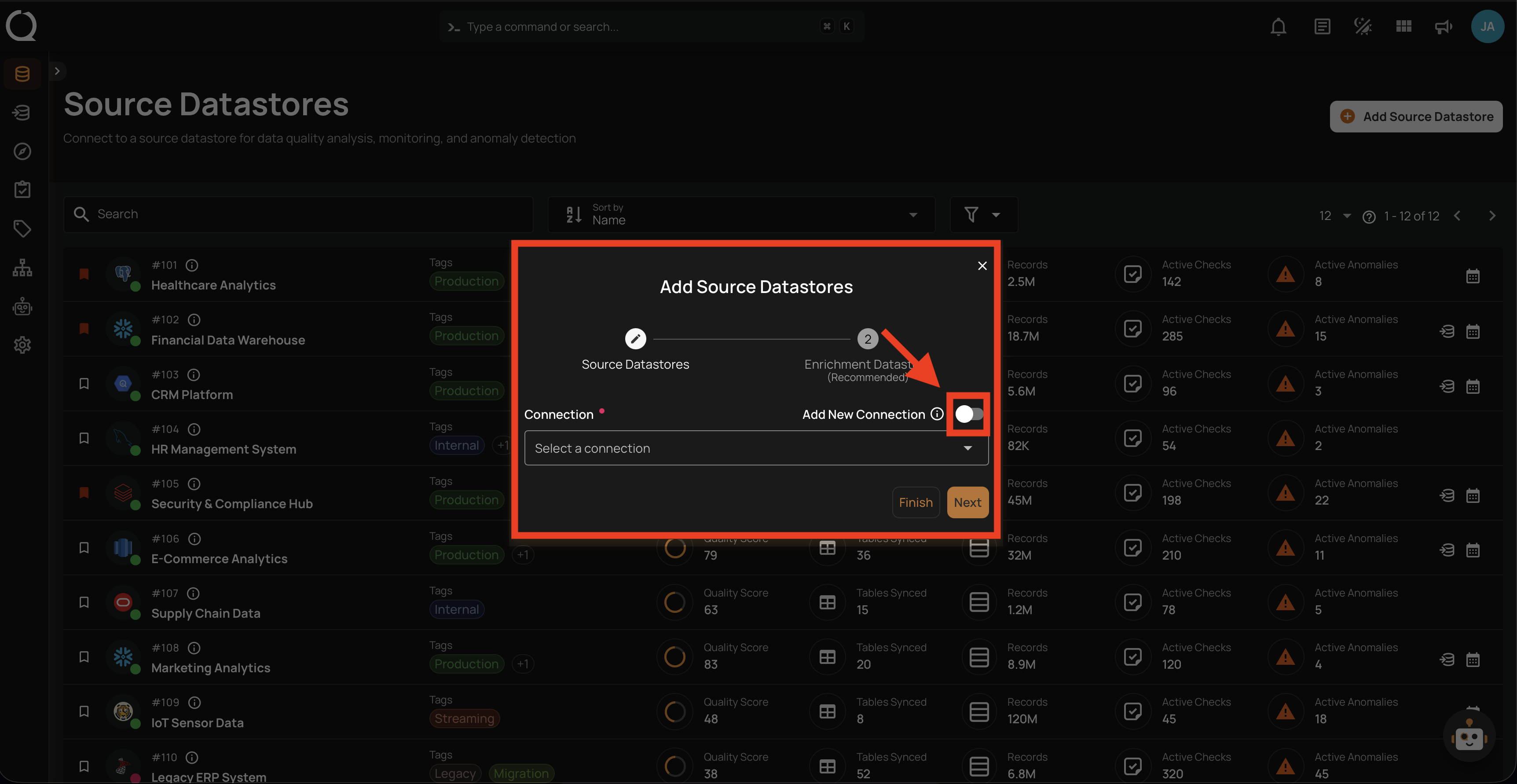Click the Next button

tap(967, 502)
